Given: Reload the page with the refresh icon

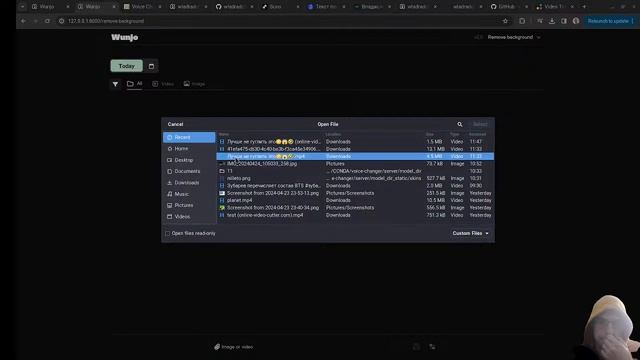Looking at the screenshot, I should tap(47, 21).
